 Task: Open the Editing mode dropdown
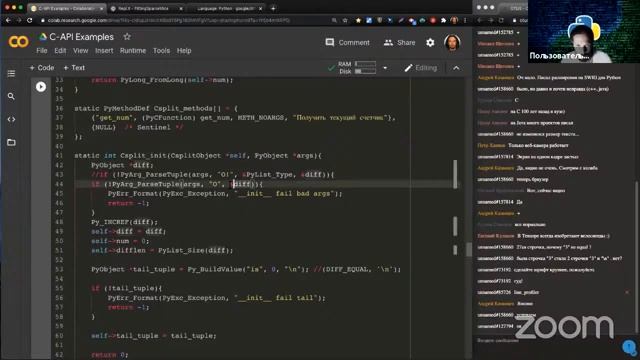pos(420,68)
